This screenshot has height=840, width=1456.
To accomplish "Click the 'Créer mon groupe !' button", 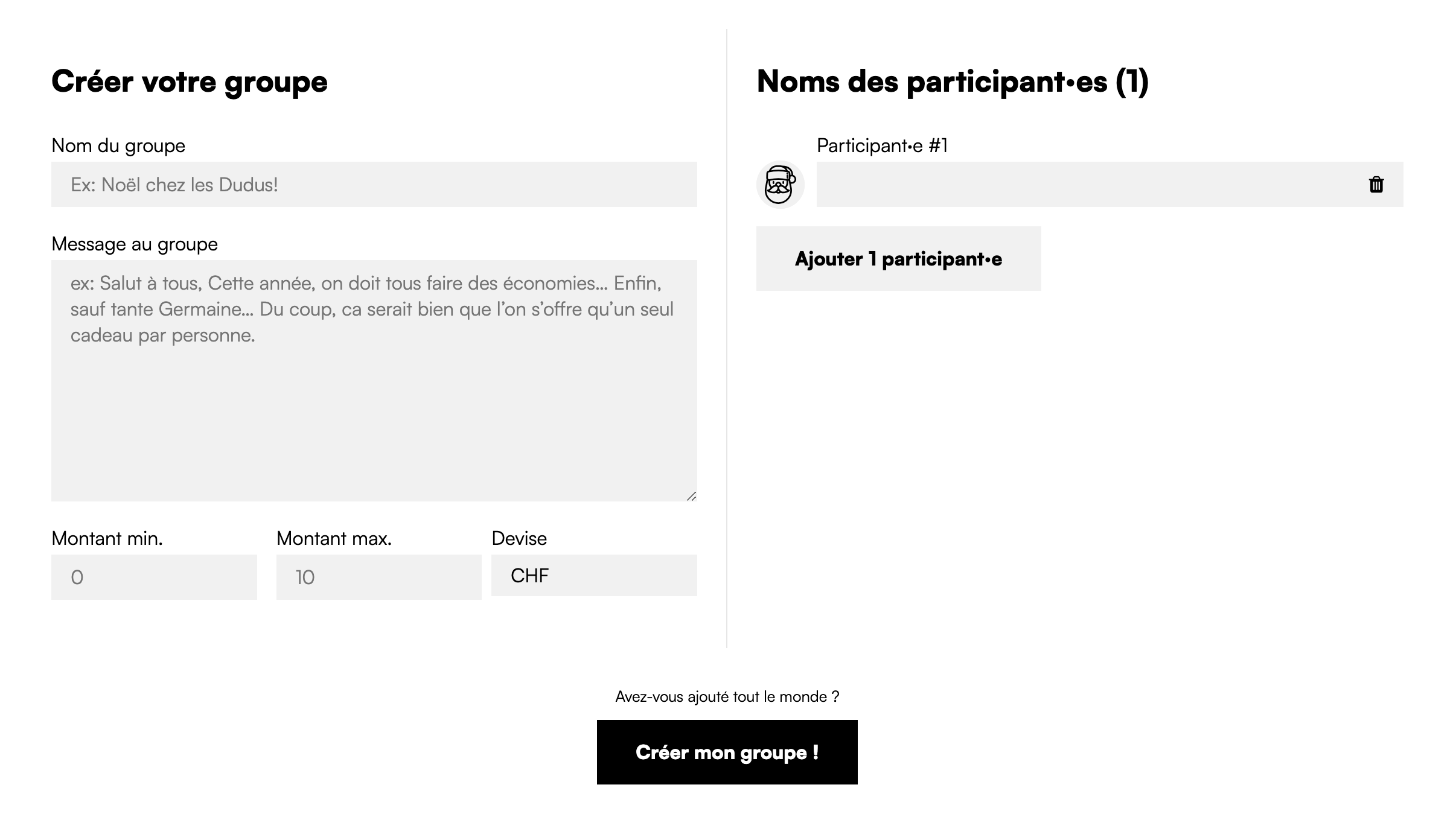I will click(x=727, y=752).
